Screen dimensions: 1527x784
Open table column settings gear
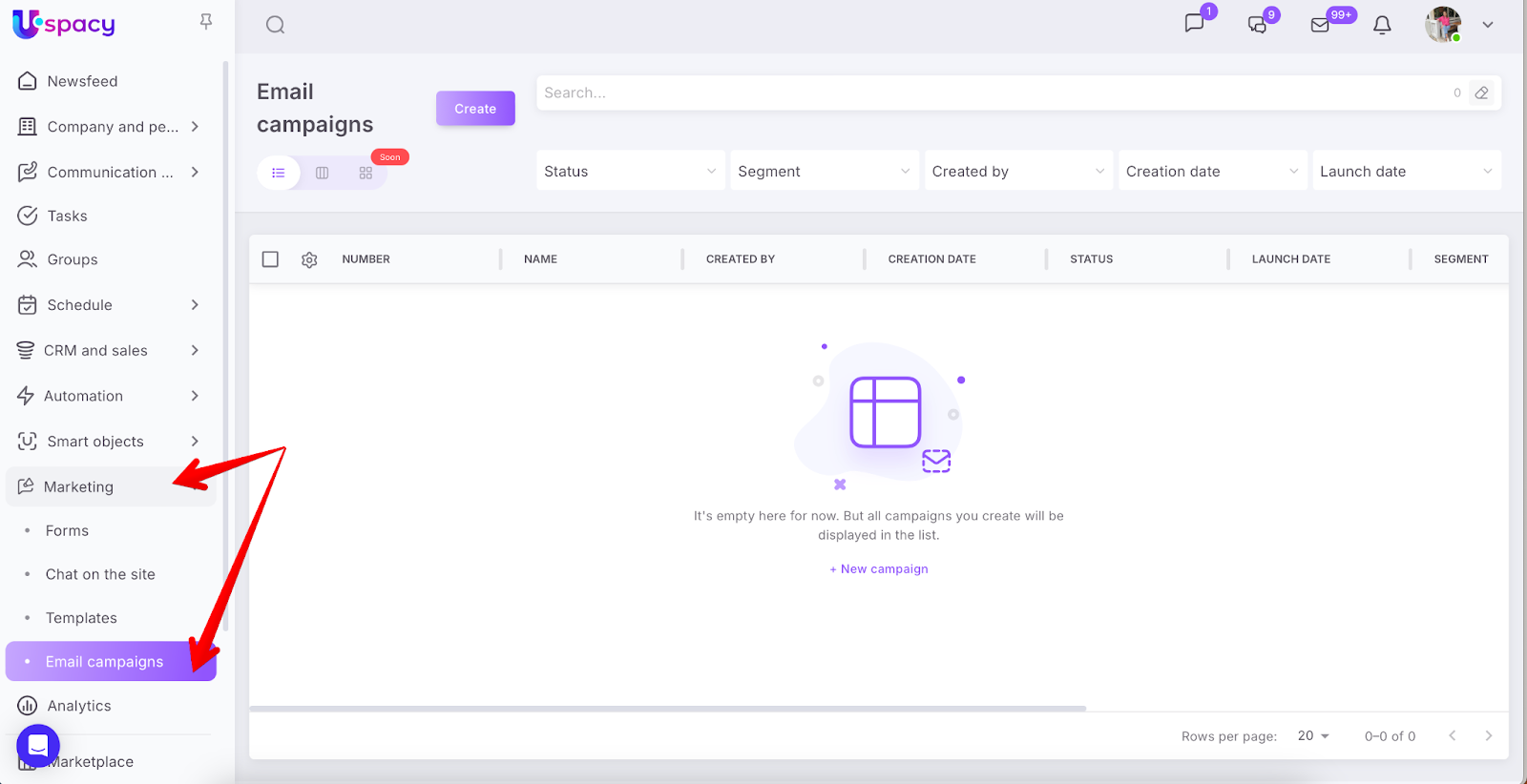tap(309, 259)
